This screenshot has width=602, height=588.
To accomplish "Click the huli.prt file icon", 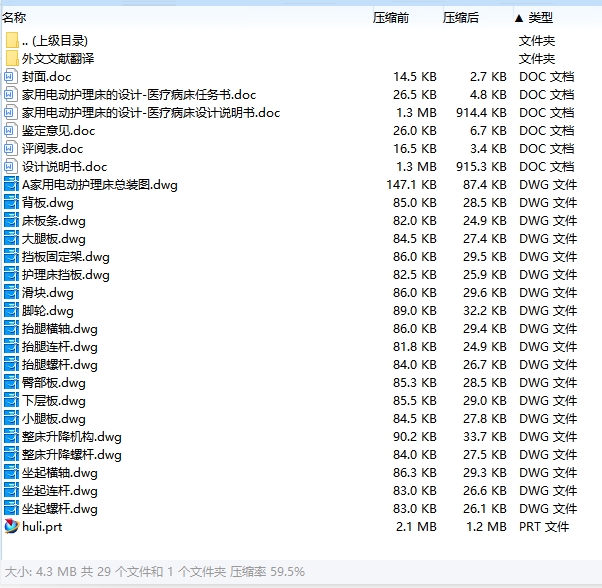I will [x=11, y=526].
